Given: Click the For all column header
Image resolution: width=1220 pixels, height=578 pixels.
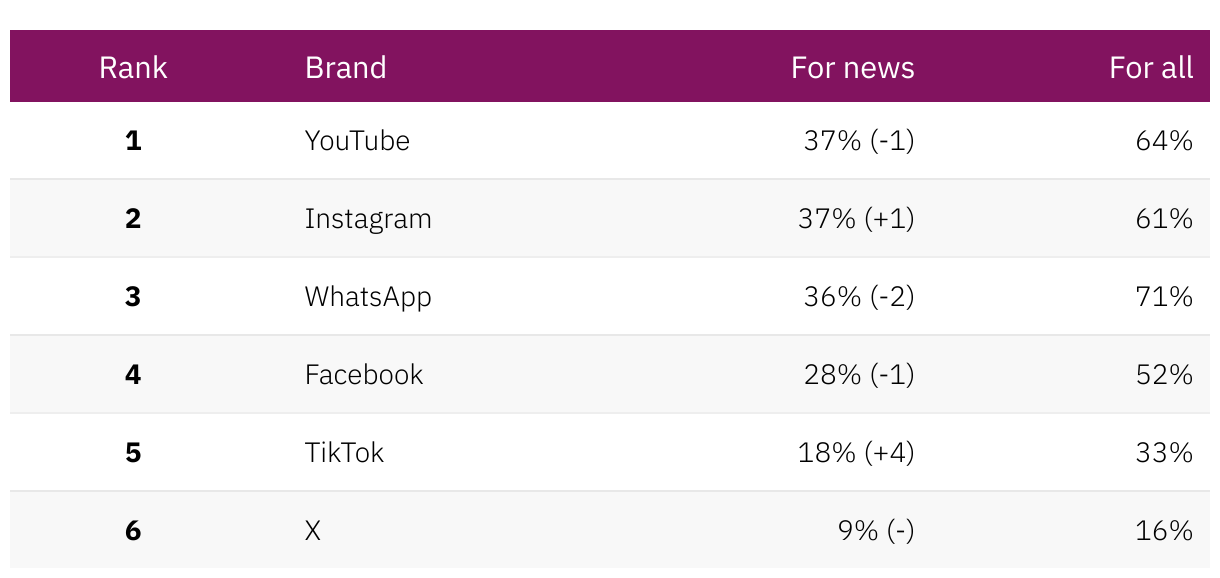Looking at the screenshot, I should click(x=1150, y=68).
